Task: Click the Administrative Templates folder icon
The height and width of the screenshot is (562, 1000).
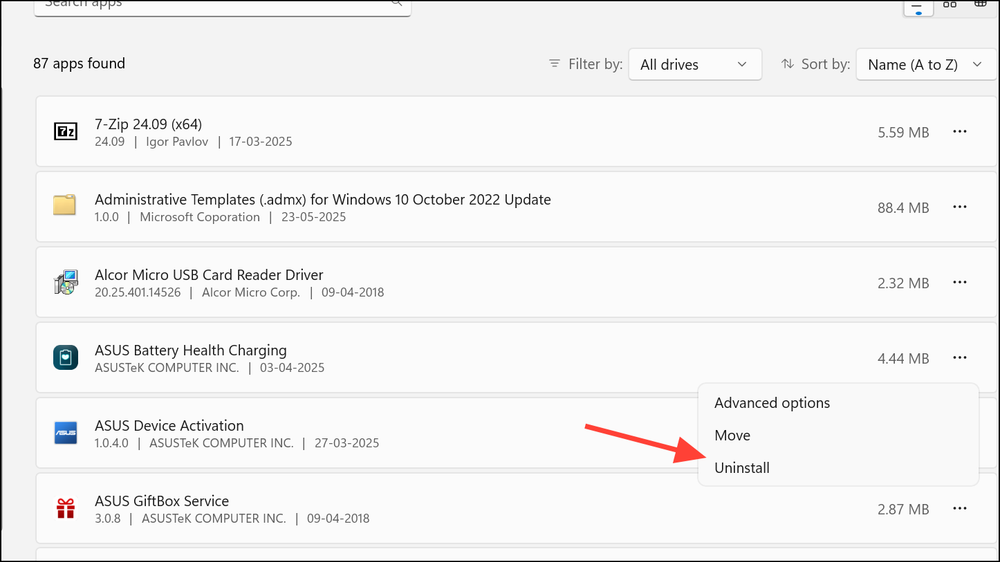Action: (65, 207)
